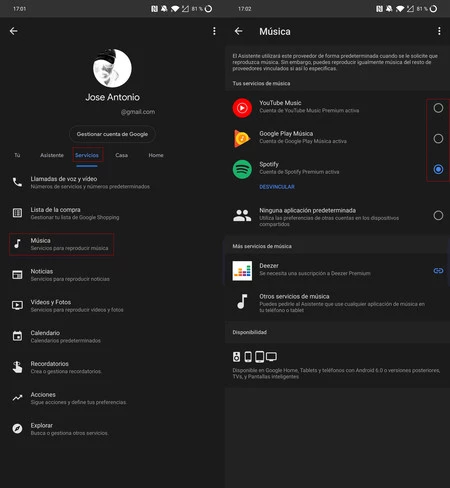Tap the Spotify service name
The height and width of the screenshot is (488, 450).
coord(269,164)
